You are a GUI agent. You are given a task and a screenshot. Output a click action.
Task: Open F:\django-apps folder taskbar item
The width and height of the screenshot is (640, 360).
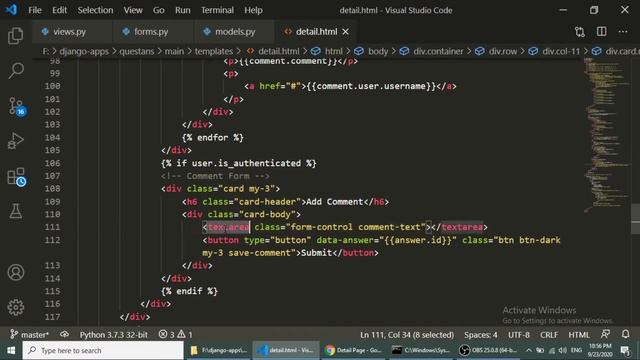click(x=219, y=351)
